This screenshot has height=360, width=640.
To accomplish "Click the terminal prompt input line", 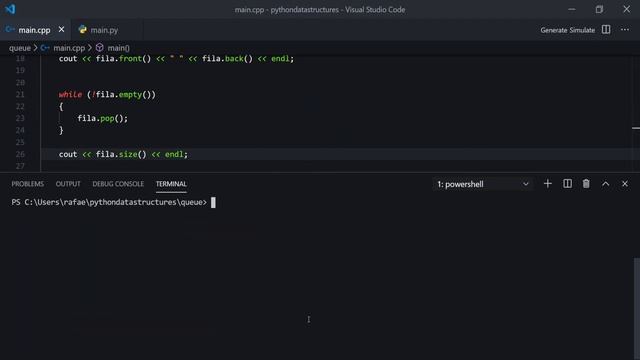I will pos(113,202).
